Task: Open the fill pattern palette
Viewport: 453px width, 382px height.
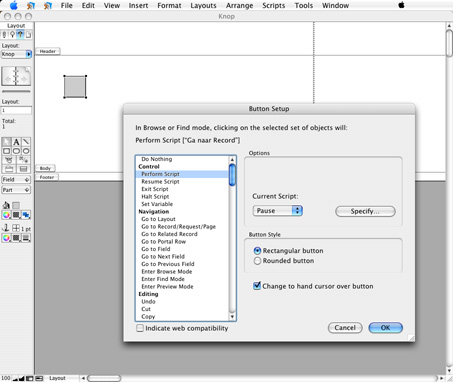Action: [16, 215]
